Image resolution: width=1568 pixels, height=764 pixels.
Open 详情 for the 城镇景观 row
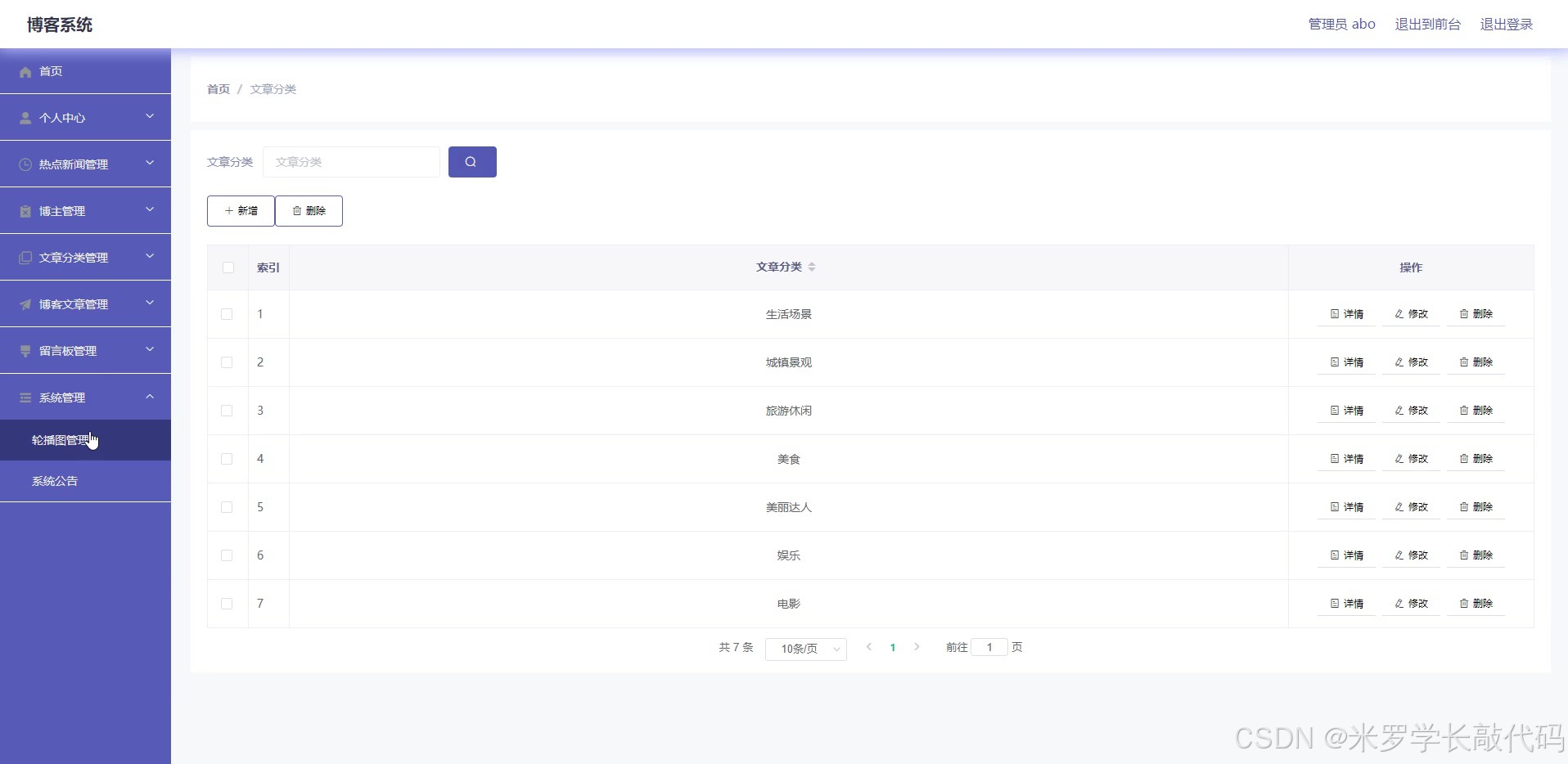[1346, 362]
